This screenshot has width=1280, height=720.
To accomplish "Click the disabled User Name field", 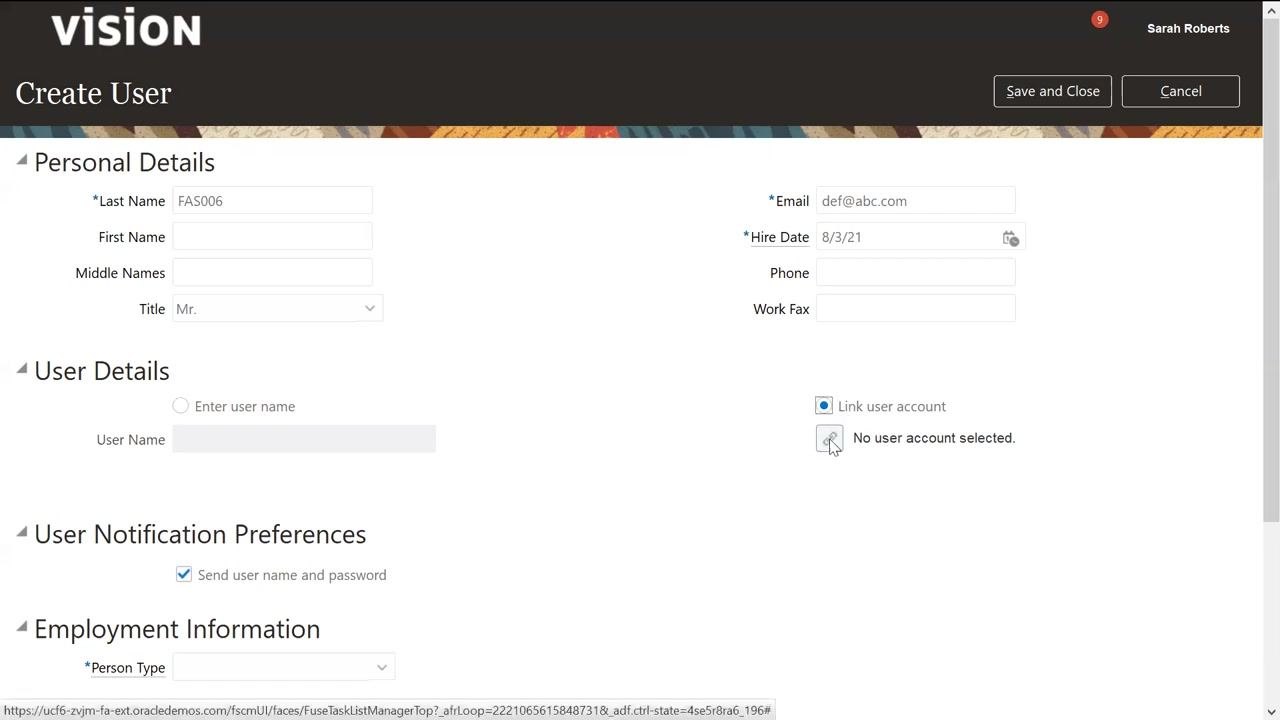I will pos(304,439).
